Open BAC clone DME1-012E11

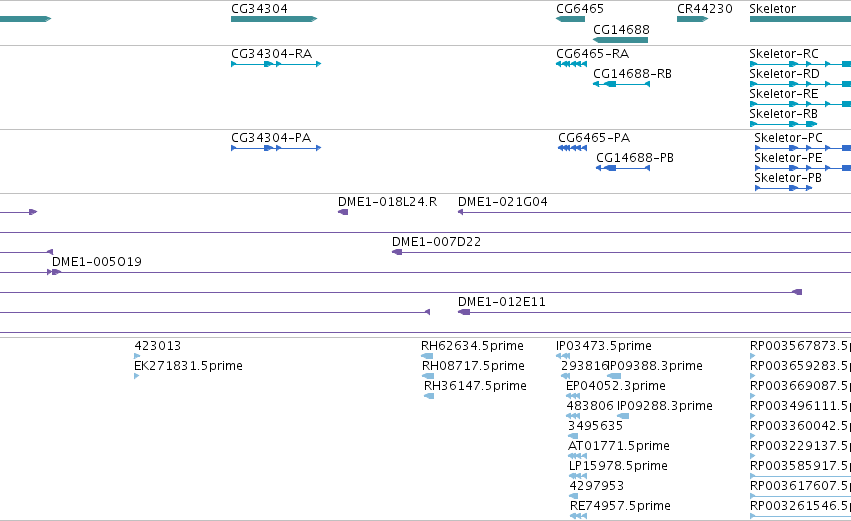[501, 302]
